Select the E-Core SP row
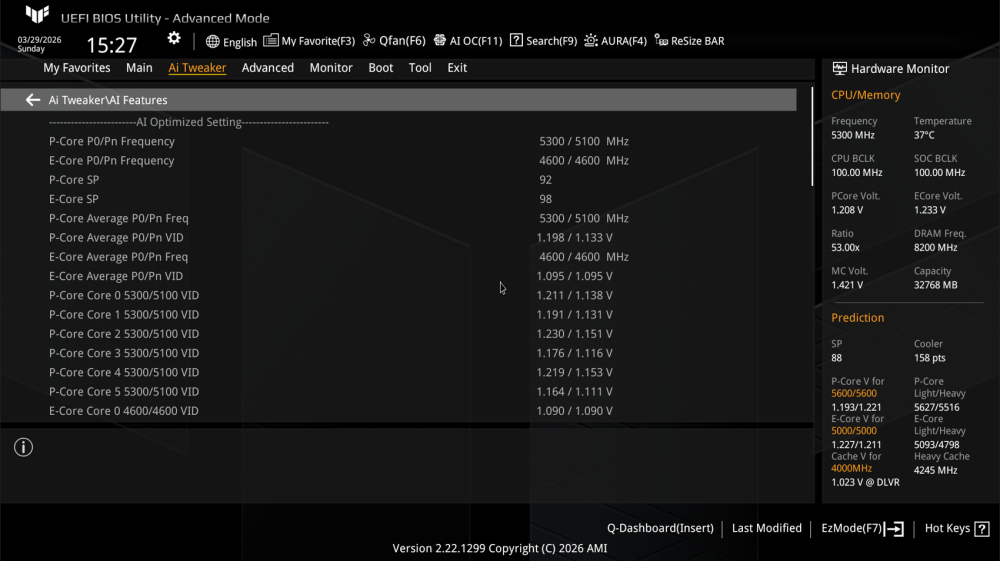This screenshot has height=561, width=1000. pyautogui.click(x=399, y=199)
